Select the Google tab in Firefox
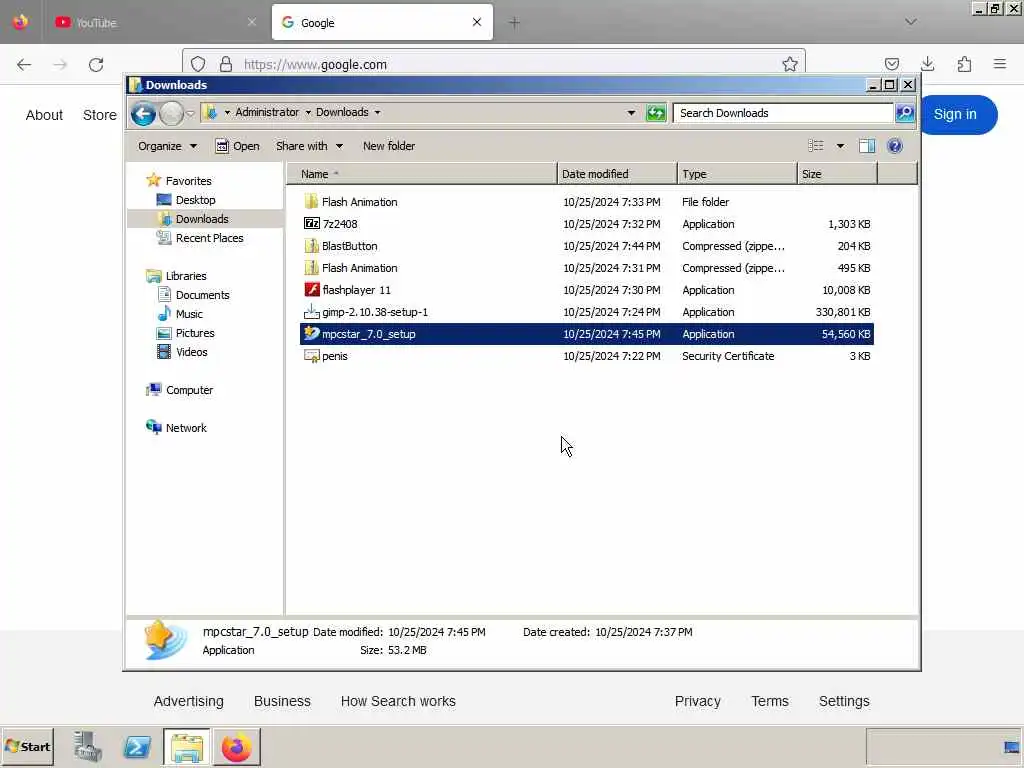 382,22
